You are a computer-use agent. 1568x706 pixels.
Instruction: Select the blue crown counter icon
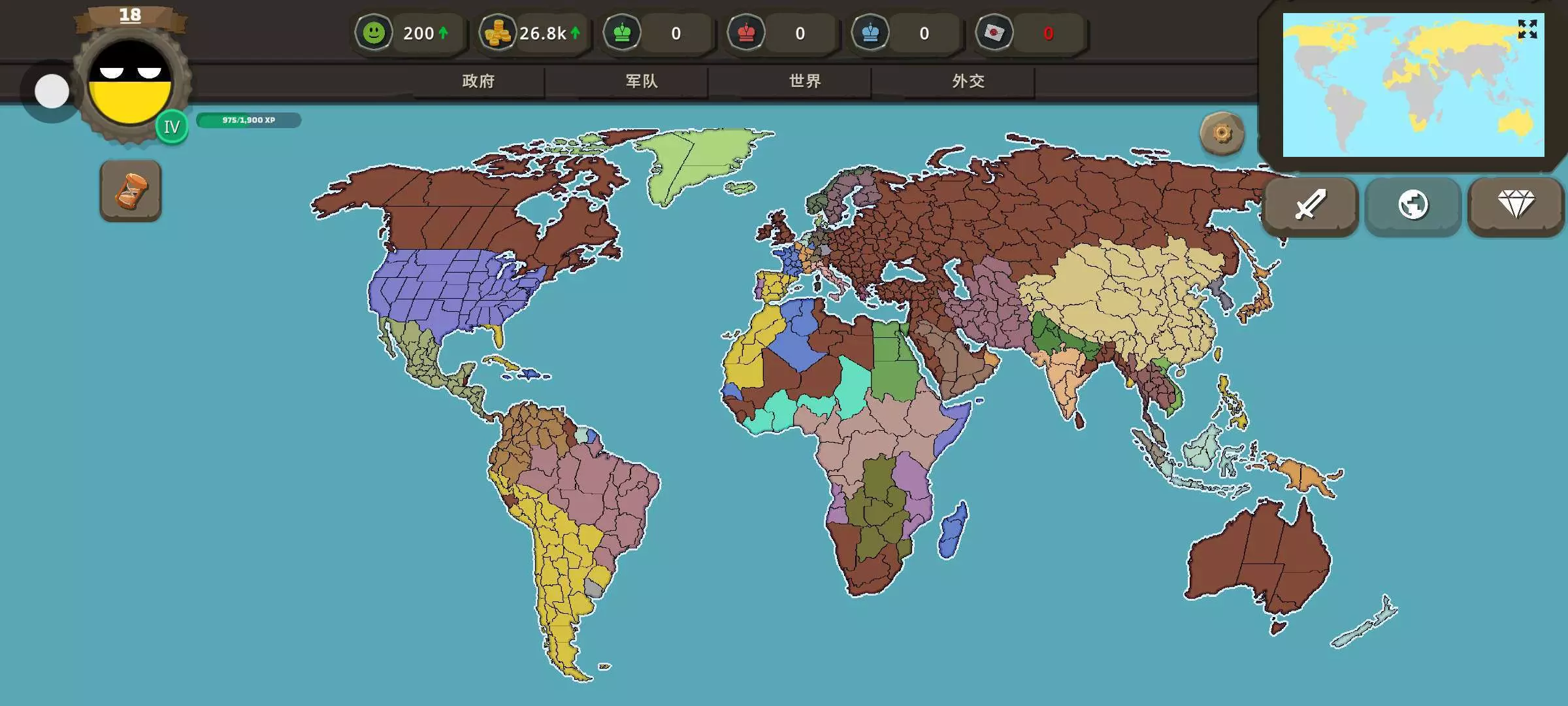pyautogui.click(x=870, y=33)
